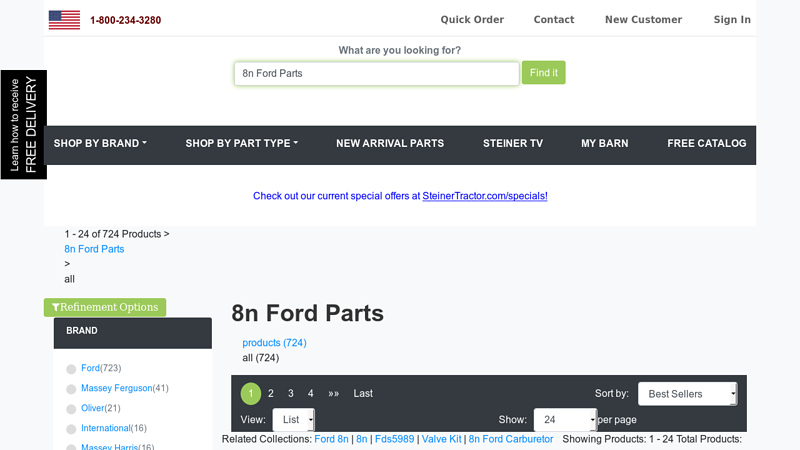Open Quick Order page
This screenshot has width=800, height=450.
(x=472, y=19)
